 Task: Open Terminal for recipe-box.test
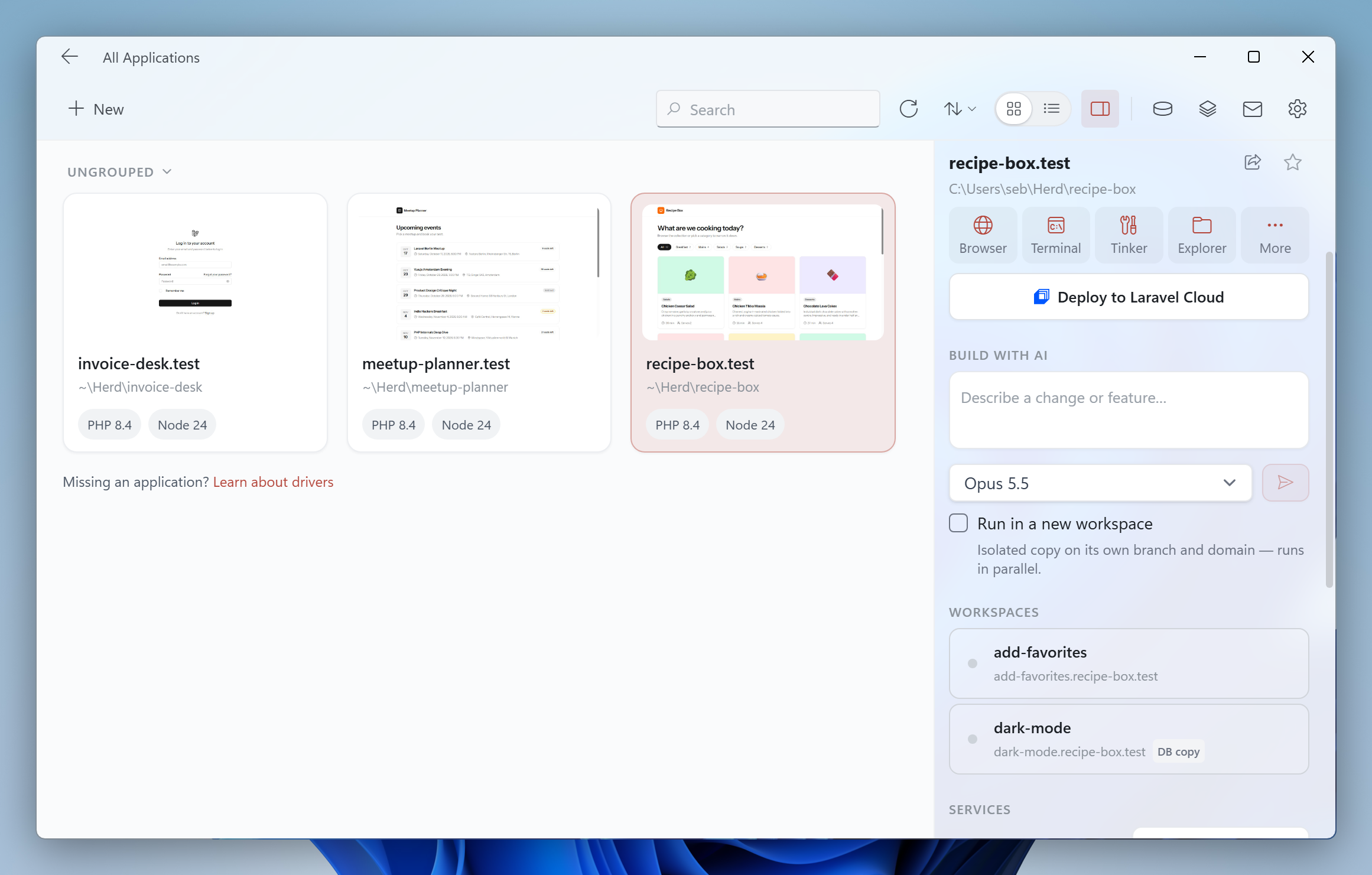(x=1056, y=235)
